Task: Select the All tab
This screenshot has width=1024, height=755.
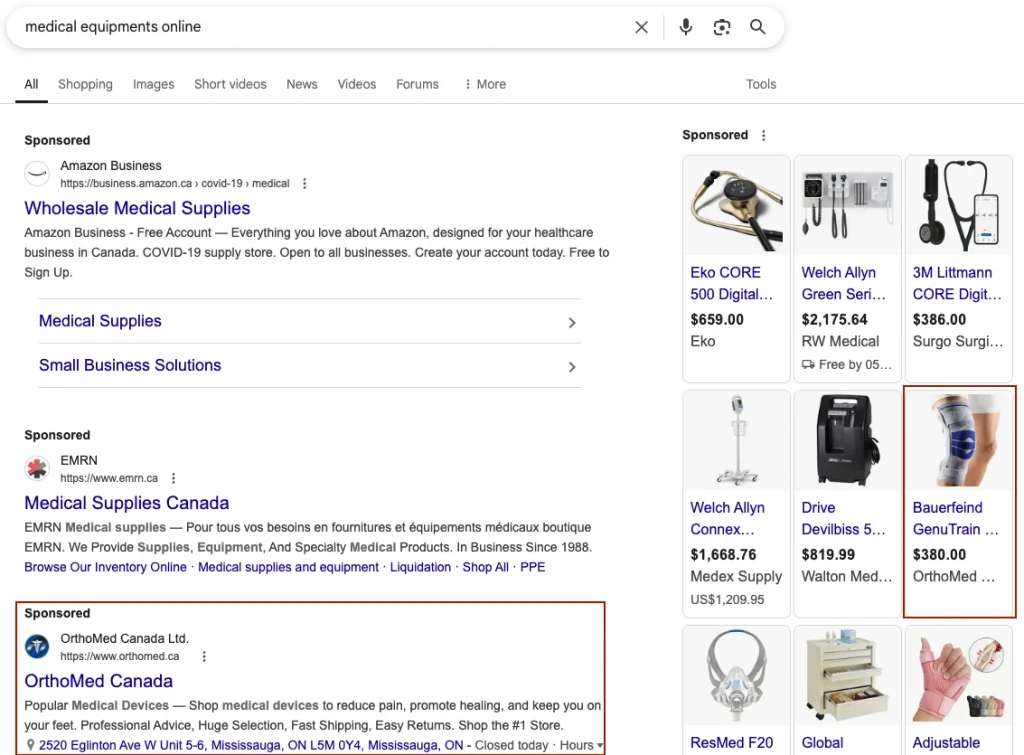Action: [31, 84]
